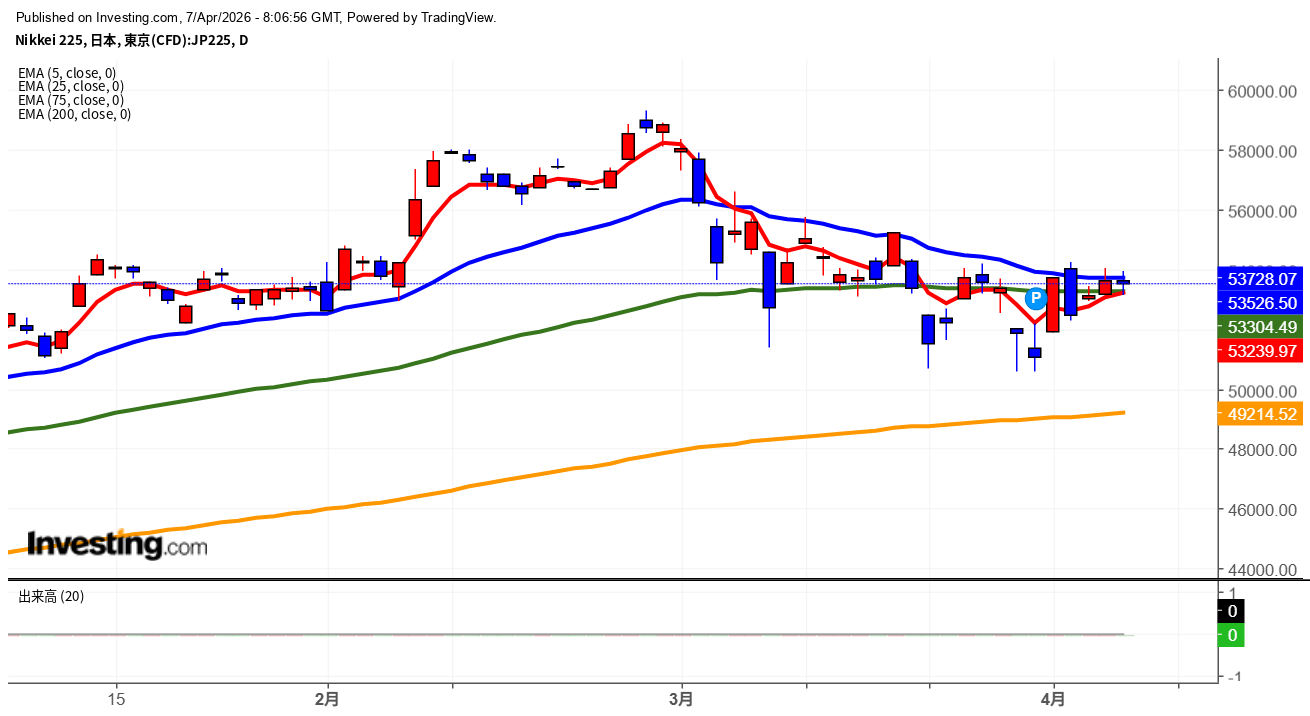Select the EMA (5, close, 0) legend
This screenshot has width=1310, height=716.
pyautogui.click(x=67, y=73)
